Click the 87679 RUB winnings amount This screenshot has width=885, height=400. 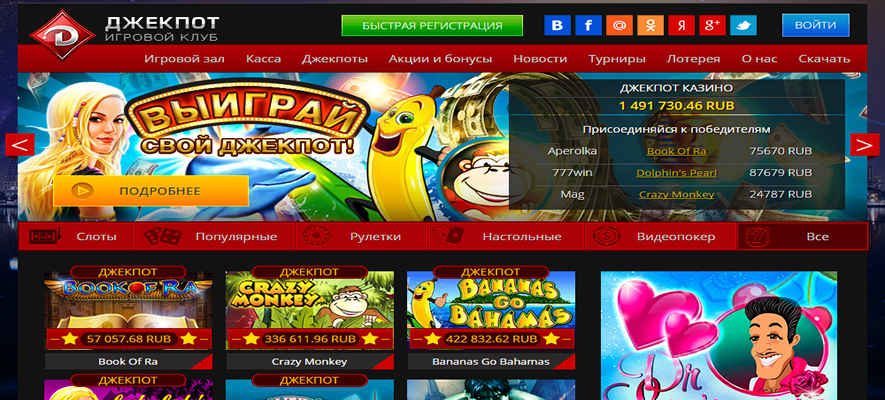pos(781,173)
